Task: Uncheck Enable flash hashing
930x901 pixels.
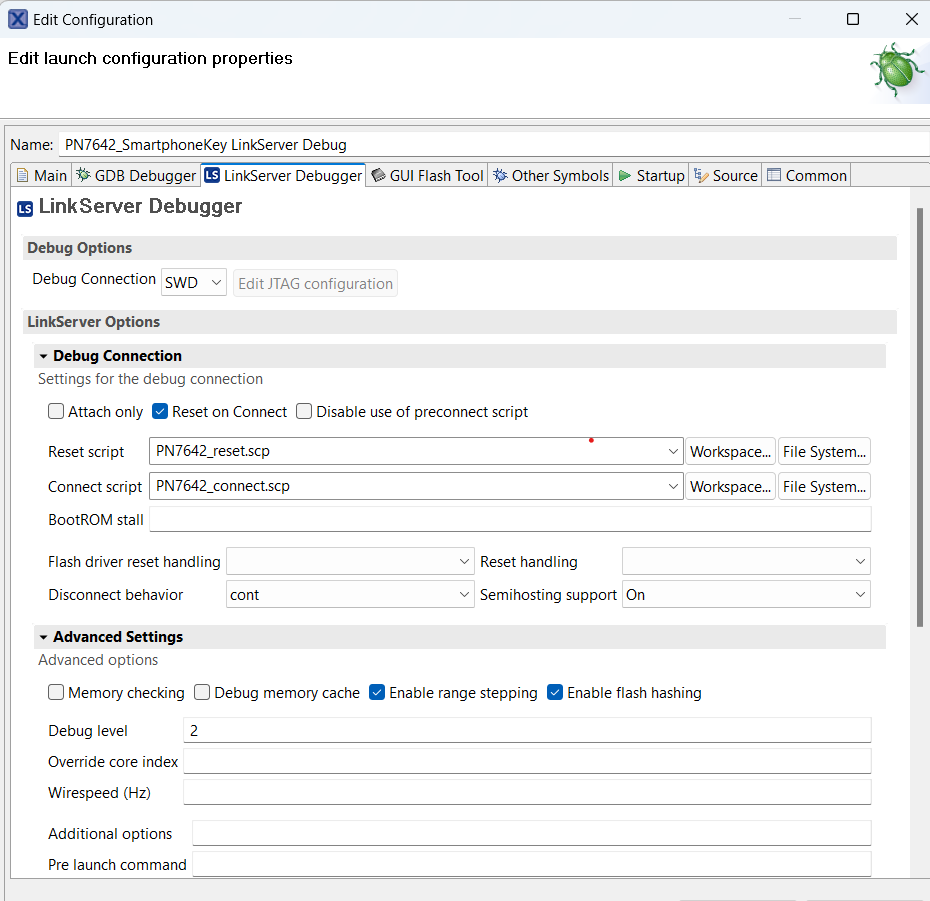Action: [x=555, y=692]
